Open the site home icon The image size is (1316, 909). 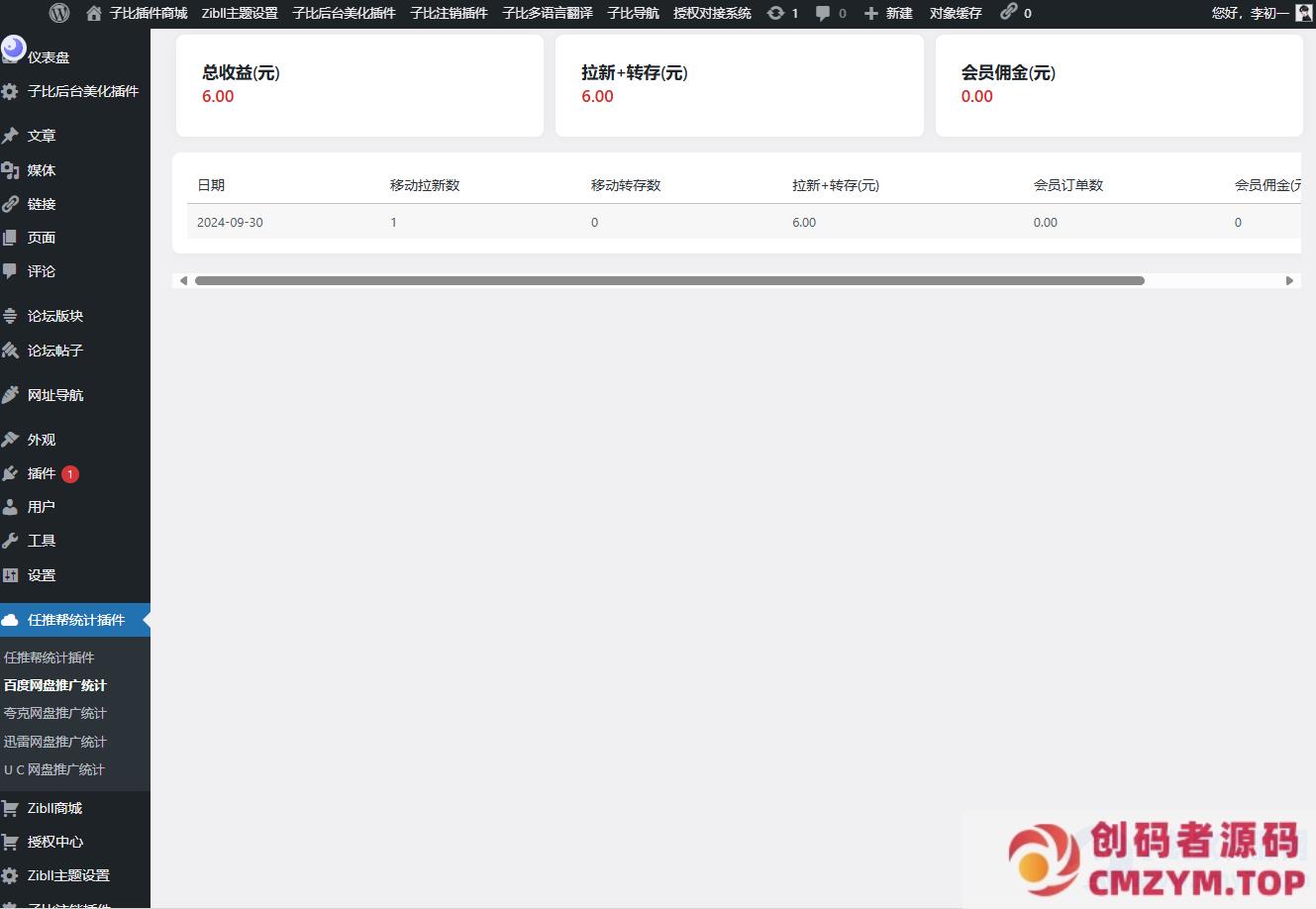coord(94,13)
